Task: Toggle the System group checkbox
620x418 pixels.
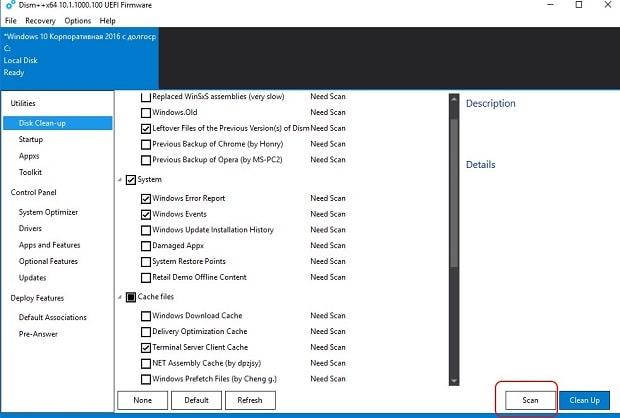Action: 131,180
